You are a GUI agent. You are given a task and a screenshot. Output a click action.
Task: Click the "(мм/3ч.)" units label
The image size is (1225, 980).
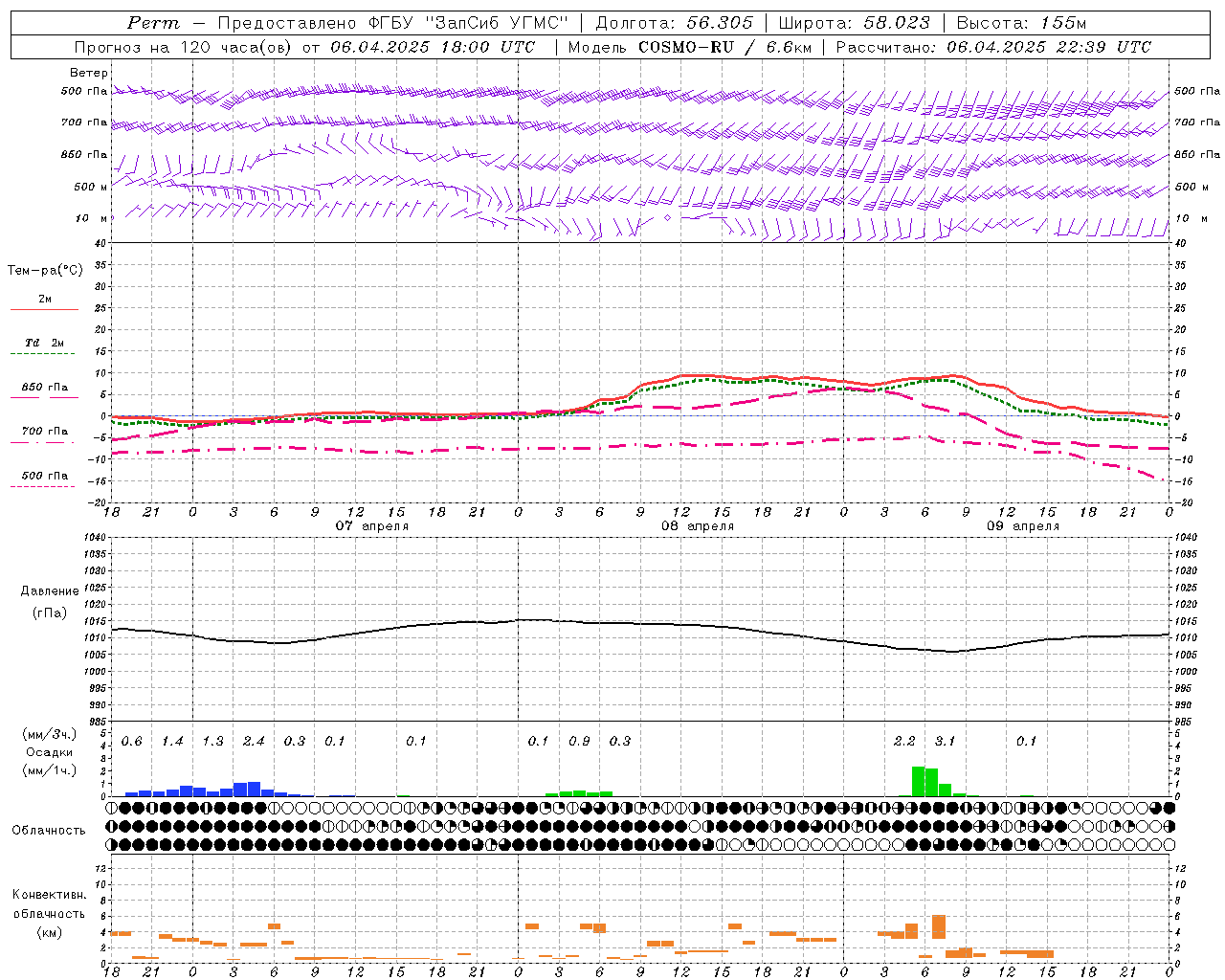coord(50,735)
